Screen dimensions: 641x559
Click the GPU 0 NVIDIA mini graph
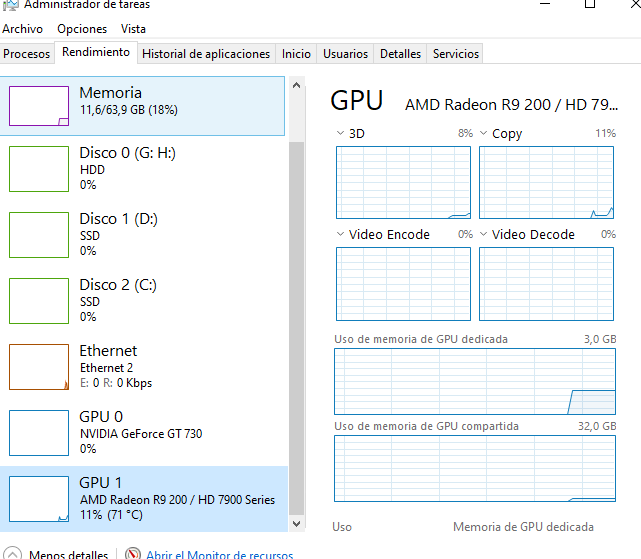(39, 433)
